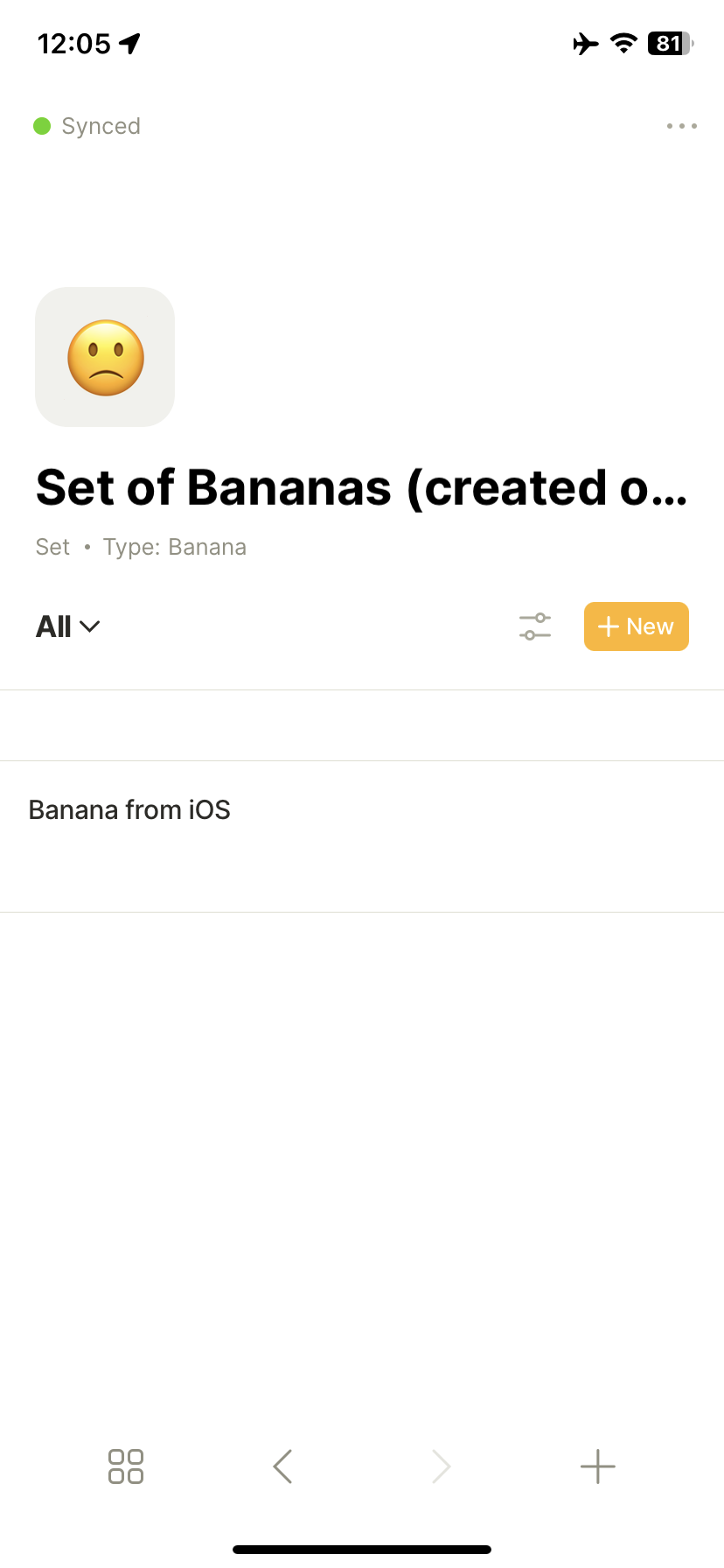Image resolution: width=724 pixels, height=1568 pixels.
Task: Open the Banana from iOS object
Action: 129,809
